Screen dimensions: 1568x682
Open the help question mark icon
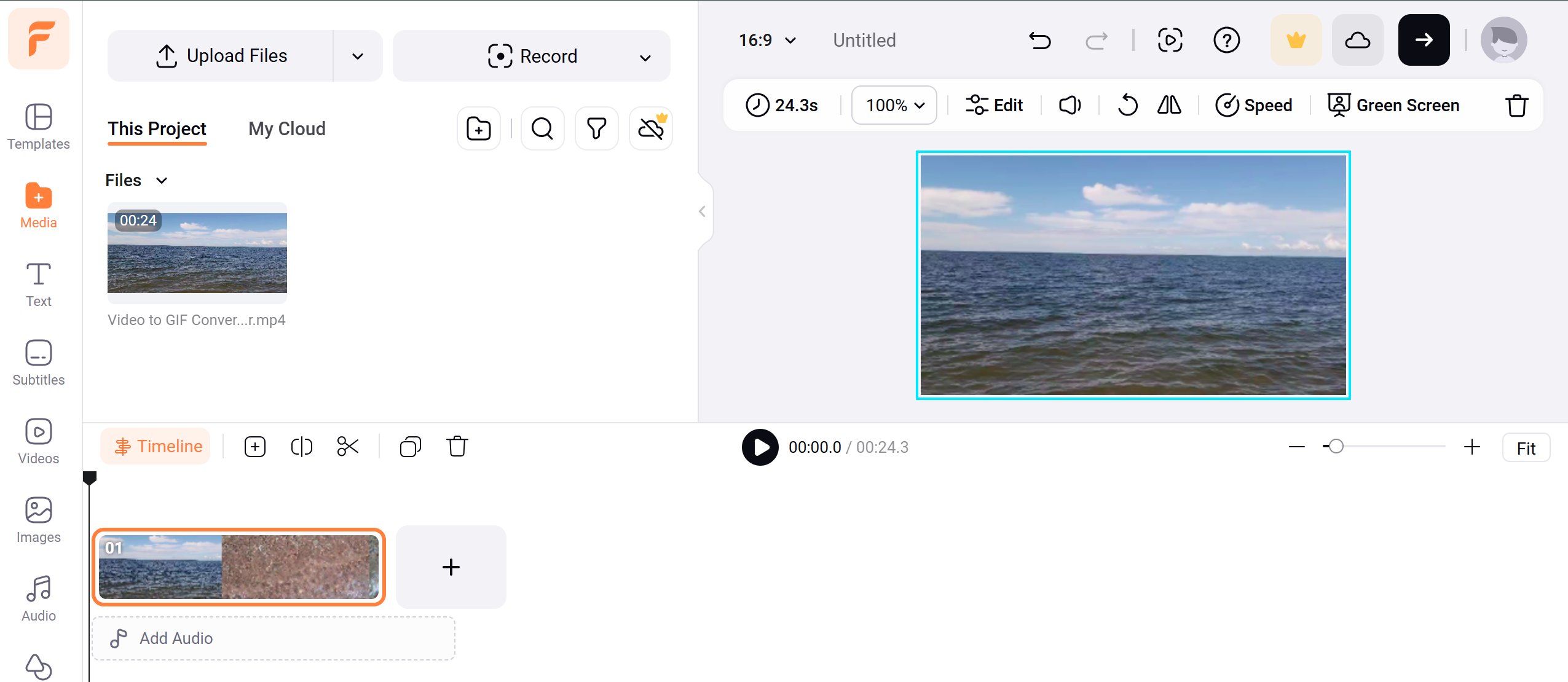[x=1226, y=41]
